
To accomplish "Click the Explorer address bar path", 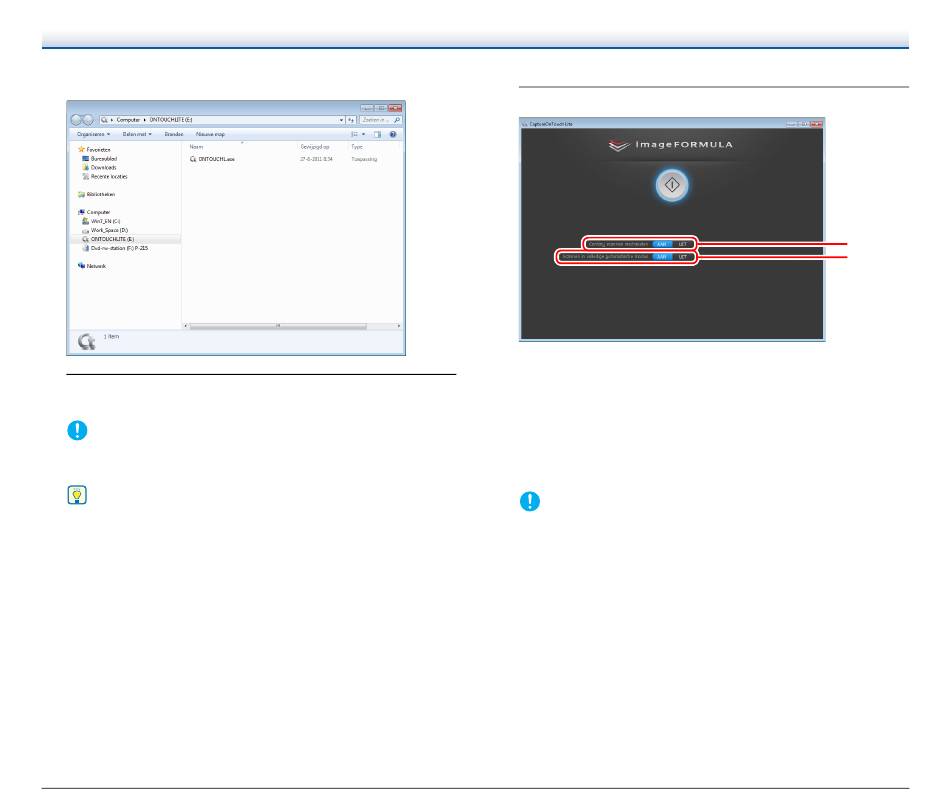I will [x=222, y=120].
